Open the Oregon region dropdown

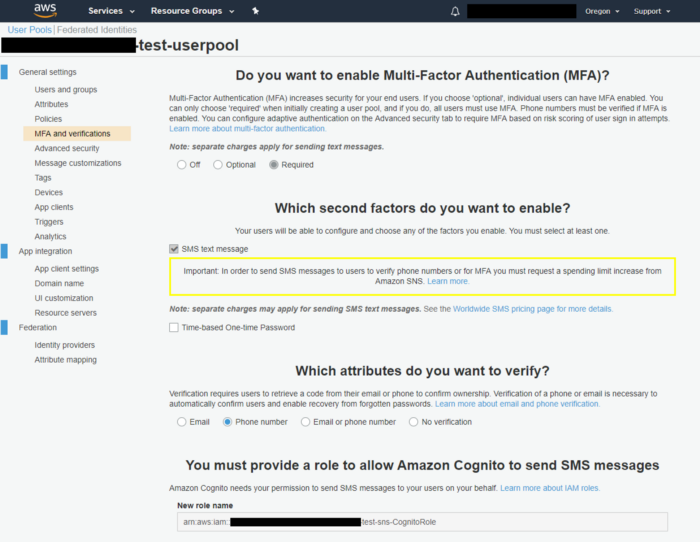click(x=602, y=11)
